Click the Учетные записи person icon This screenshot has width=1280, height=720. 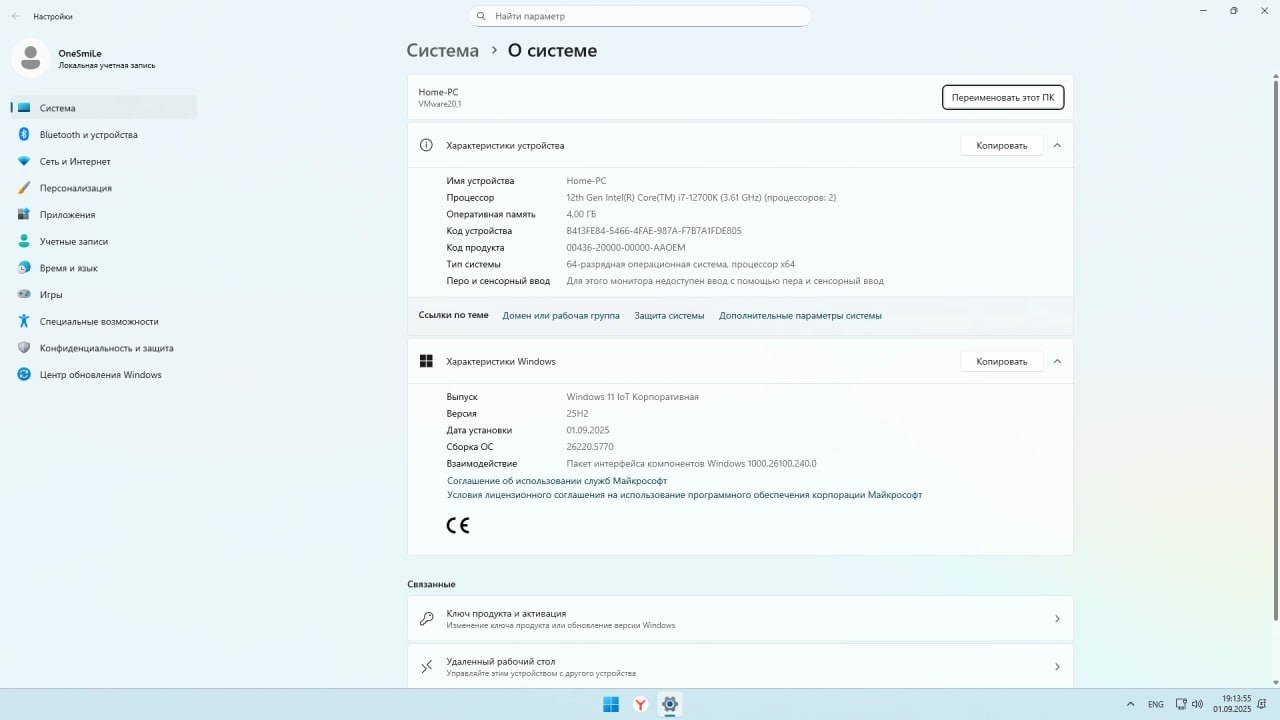(24, 241)
